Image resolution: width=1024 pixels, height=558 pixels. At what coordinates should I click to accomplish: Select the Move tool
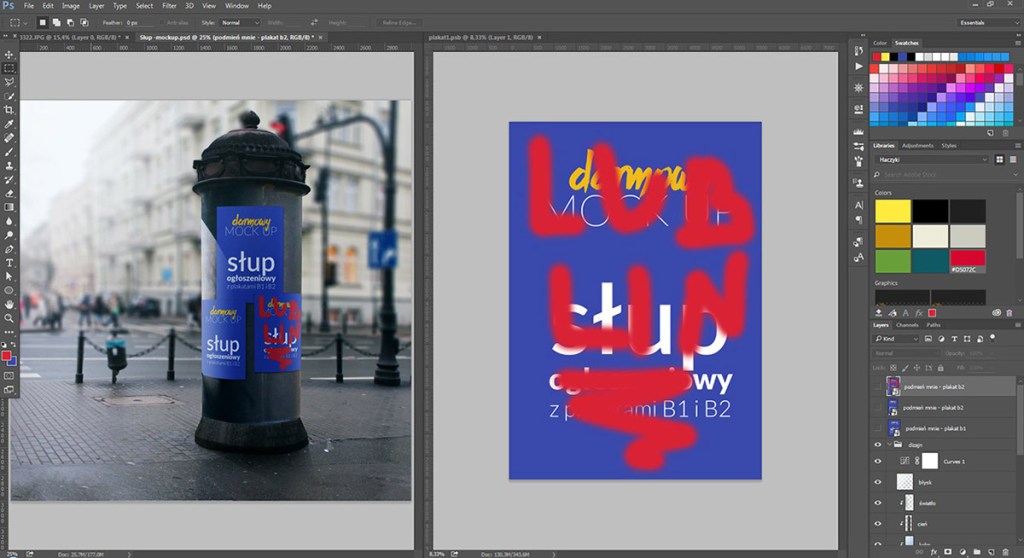pyautogui.click(x=9, y=54)
